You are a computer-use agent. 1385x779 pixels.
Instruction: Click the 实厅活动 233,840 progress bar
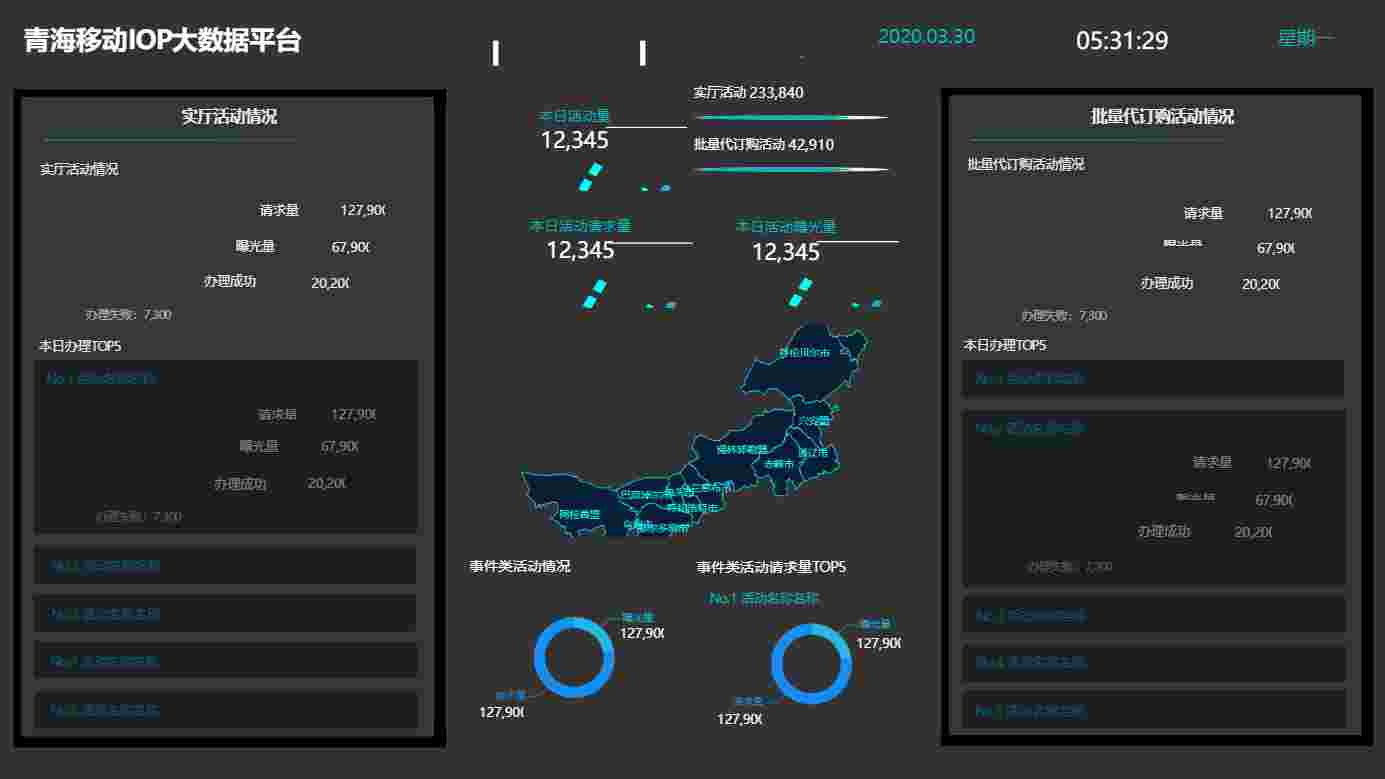(790, 118)
